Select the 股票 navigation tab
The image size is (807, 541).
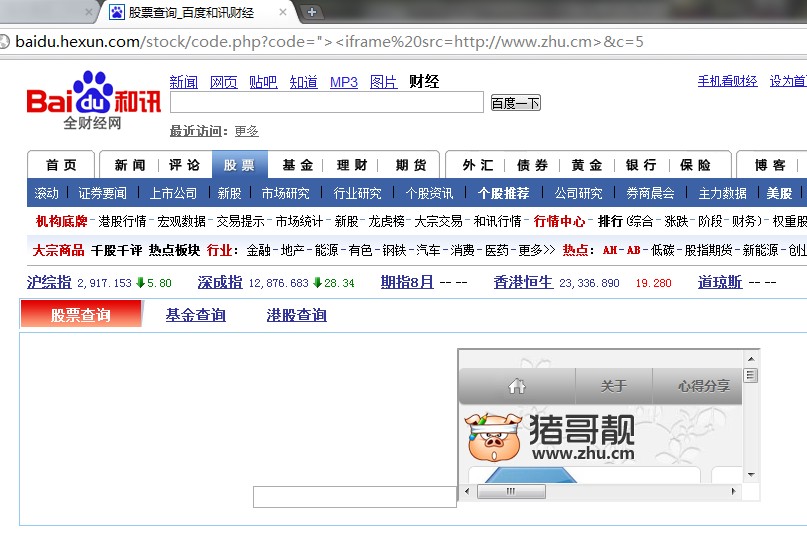[239, 165]
